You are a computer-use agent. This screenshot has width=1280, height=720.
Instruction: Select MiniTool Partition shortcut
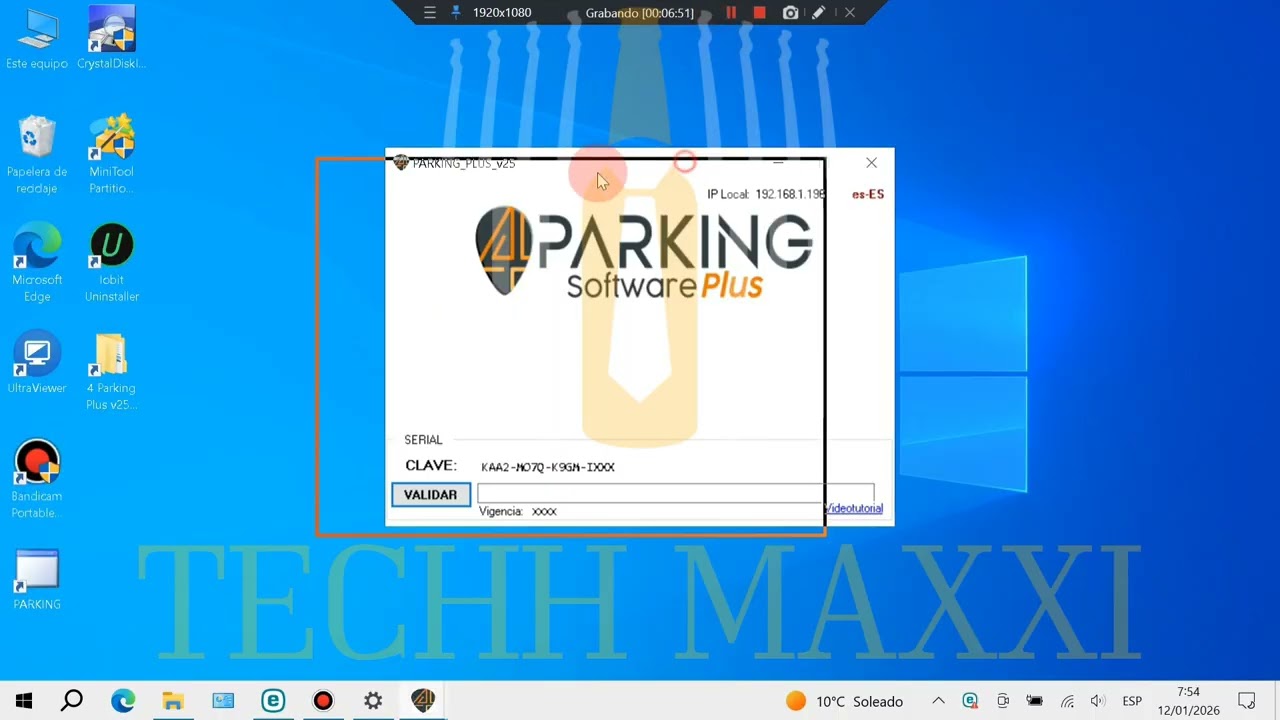[111, 155]
